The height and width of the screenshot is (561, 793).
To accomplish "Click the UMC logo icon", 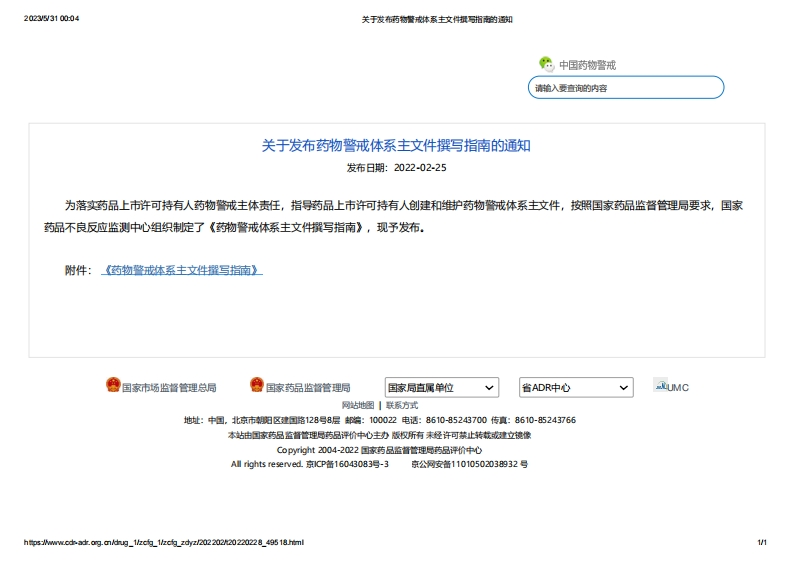I will click(x=660, y=385).
